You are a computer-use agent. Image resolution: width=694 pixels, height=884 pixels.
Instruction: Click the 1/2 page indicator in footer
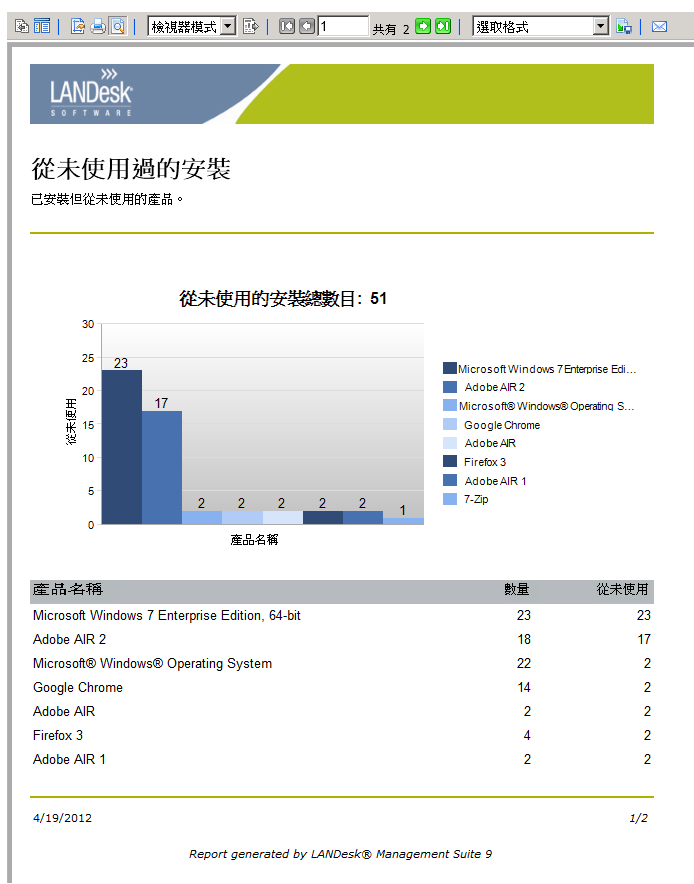638,818
